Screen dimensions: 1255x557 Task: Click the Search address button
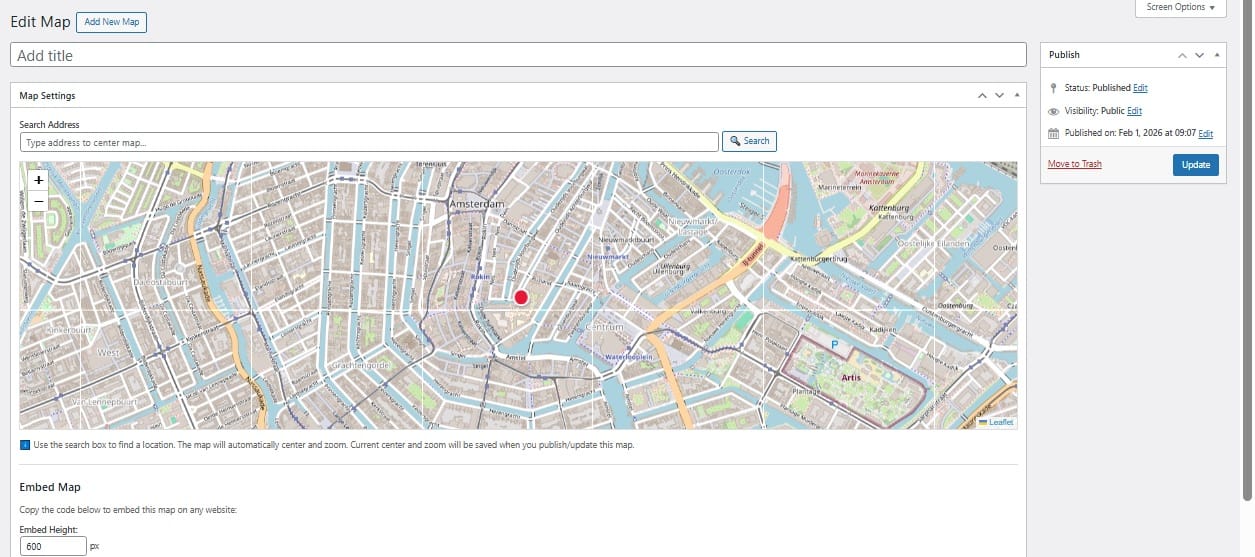click(x=749, y=141)
